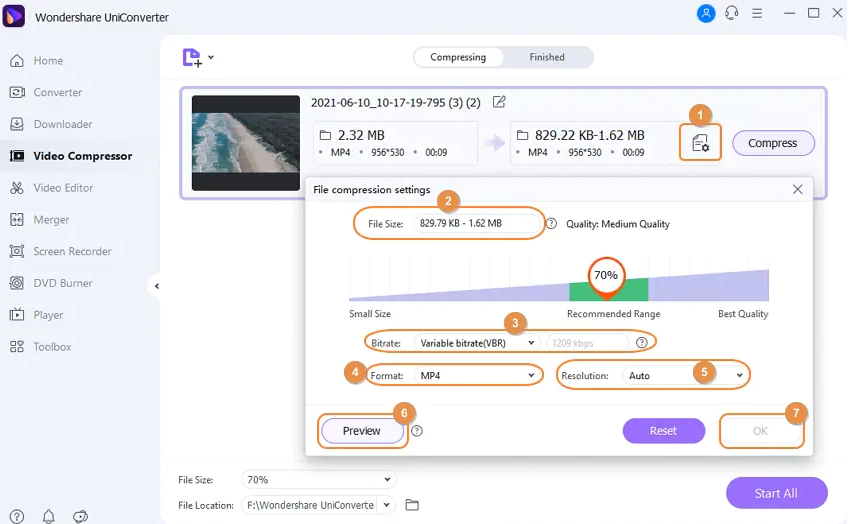Open the compression settings icon
Image resolution: width=852 pixels, height=524 pixels.
pyautogui.click(x=699, y=143)
